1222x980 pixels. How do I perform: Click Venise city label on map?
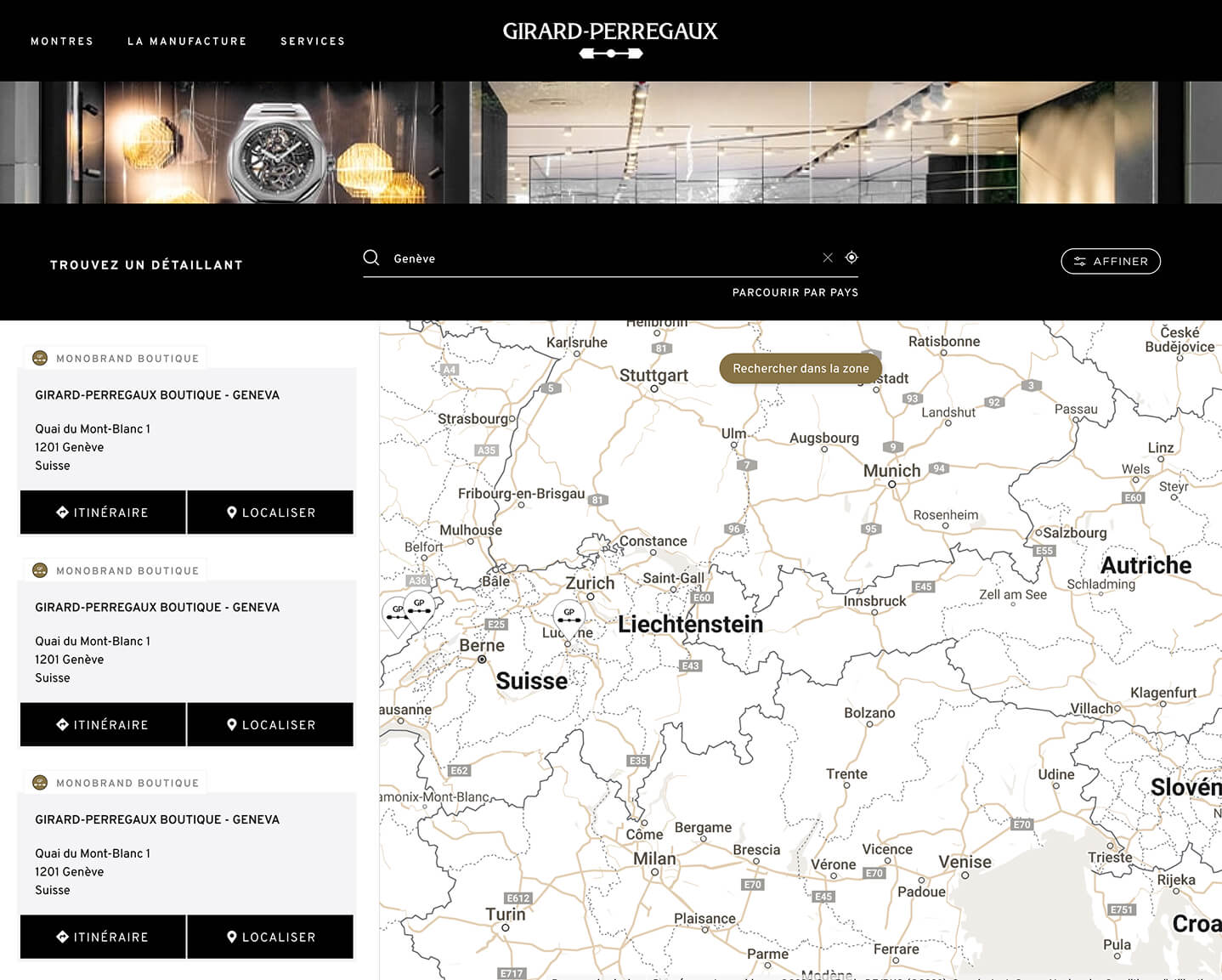point(965,862)
